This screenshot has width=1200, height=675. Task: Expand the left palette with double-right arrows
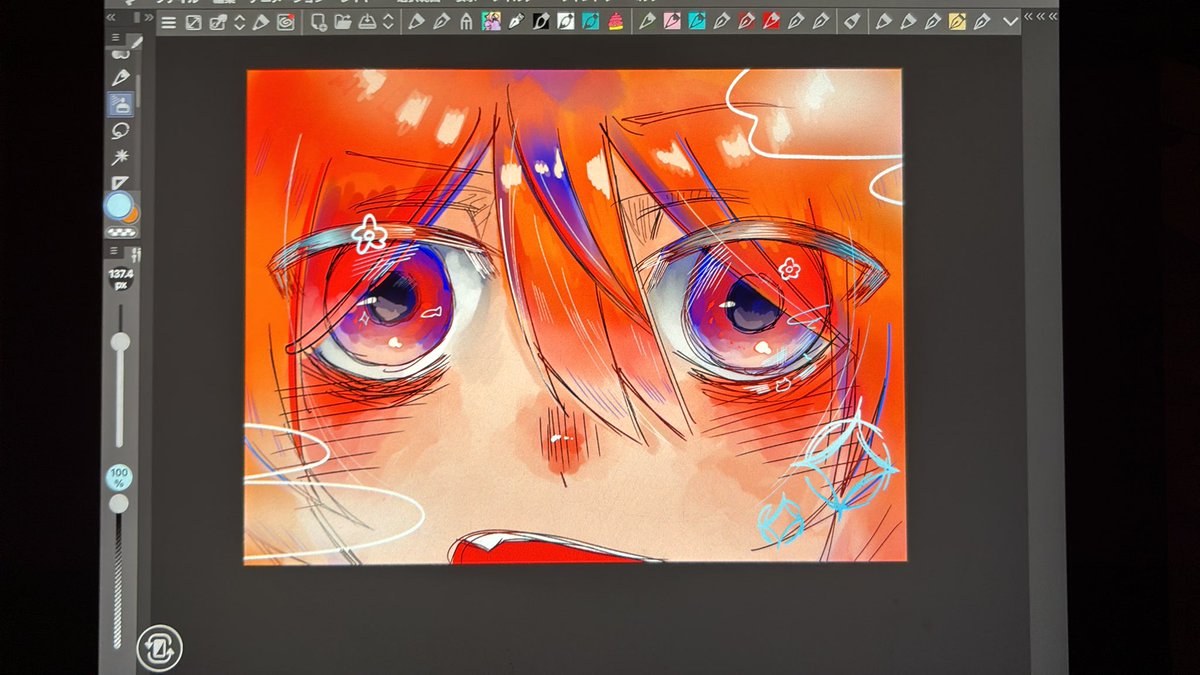pyautogui.click(x=148, y=18)
